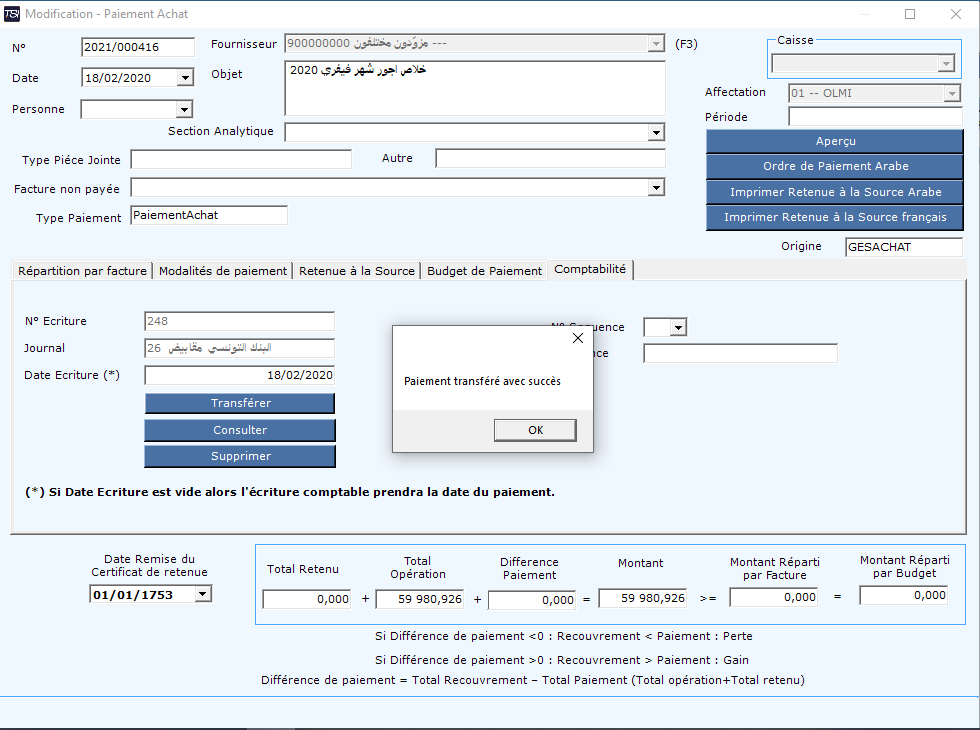Click Imprimer Retenue à la Source français
Image resolution: width=980 pixels, height=730 pixels.
click(x=835, y=218)
